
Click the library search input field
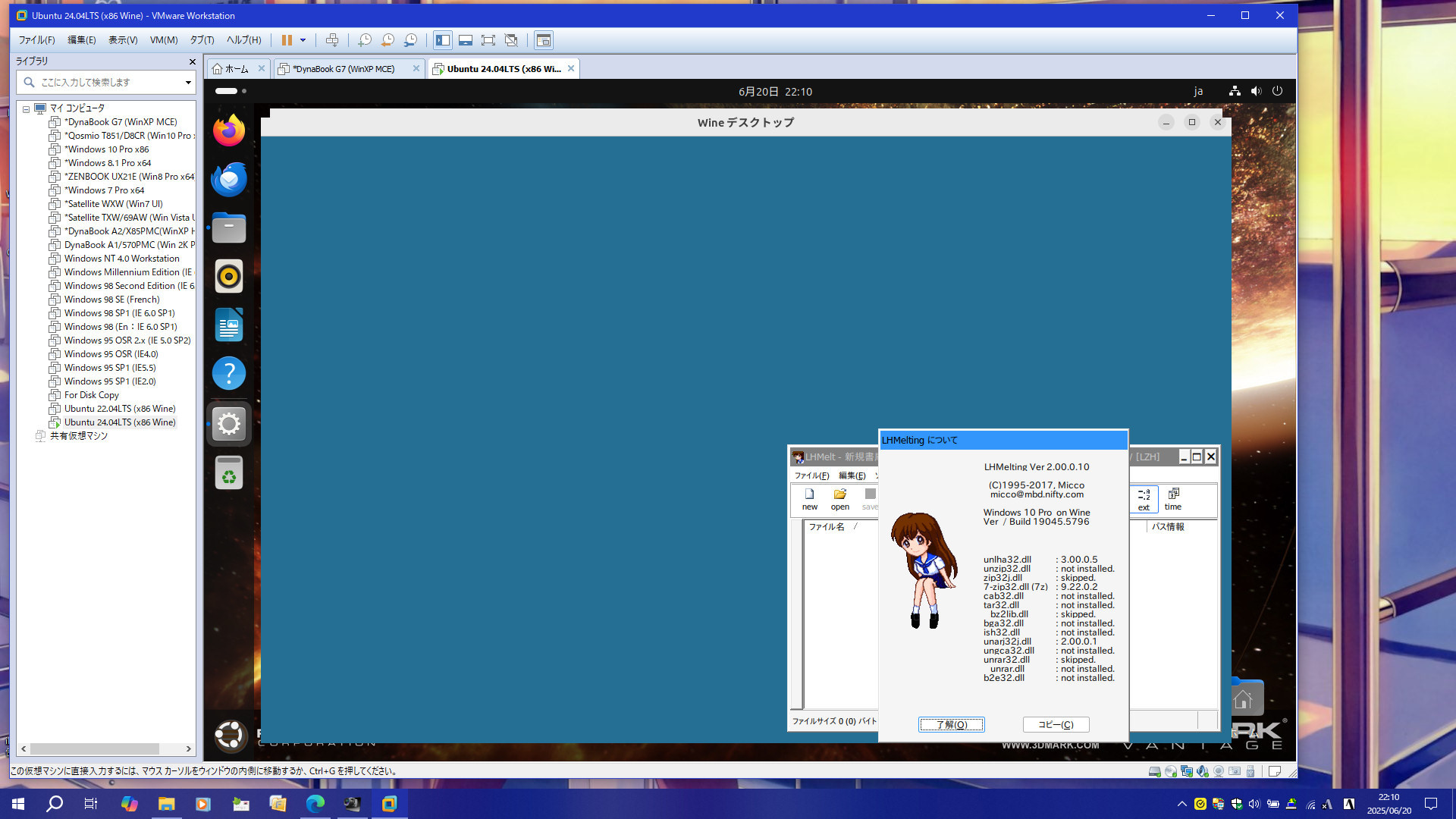click(106, 82)
